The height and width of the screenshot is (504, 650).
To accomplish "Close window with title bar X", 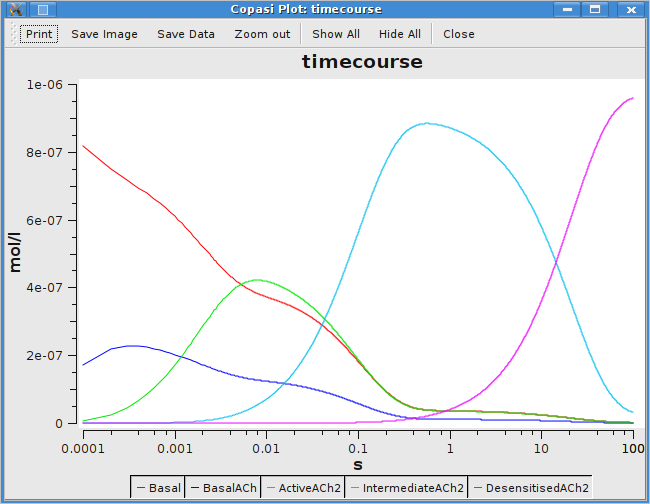I will pos(631,9).
